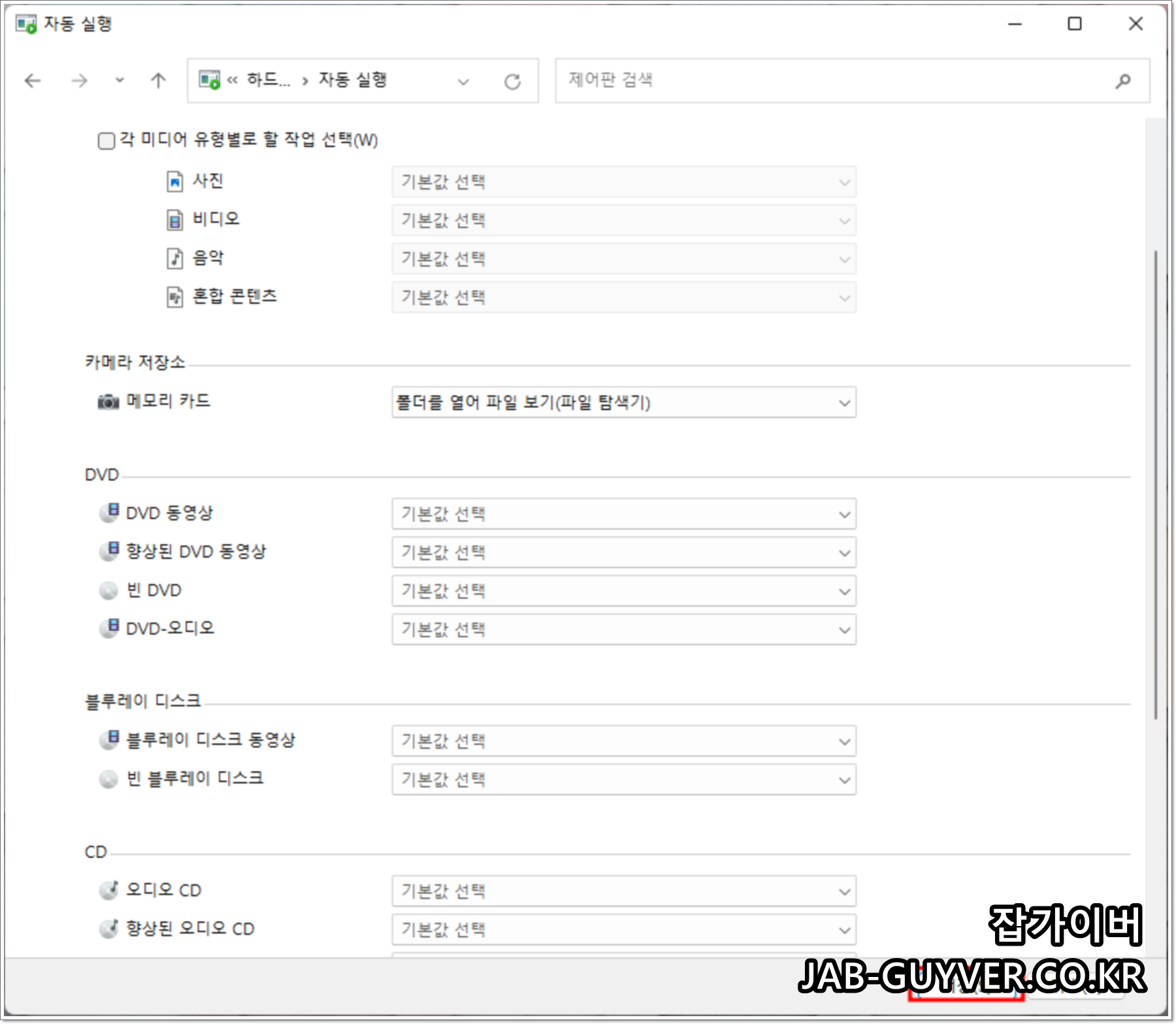Screen dimensions: 1176x1024
Task: Click the DVD 동영상 disc icon
Action: [110, 513]
